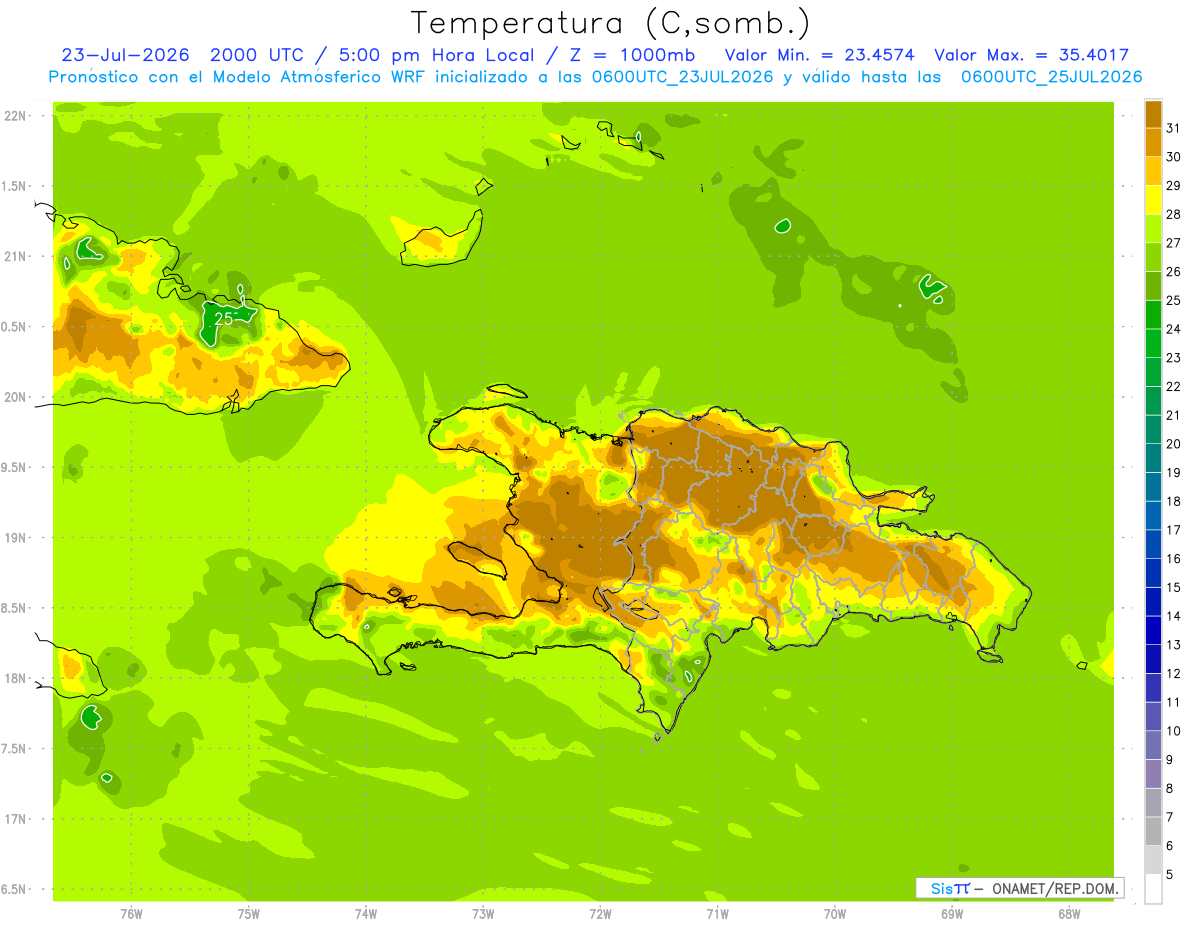Click the '27' colorbar scale label
This screenshot has height=927, width=1200.
click(x=1173, y=242)
